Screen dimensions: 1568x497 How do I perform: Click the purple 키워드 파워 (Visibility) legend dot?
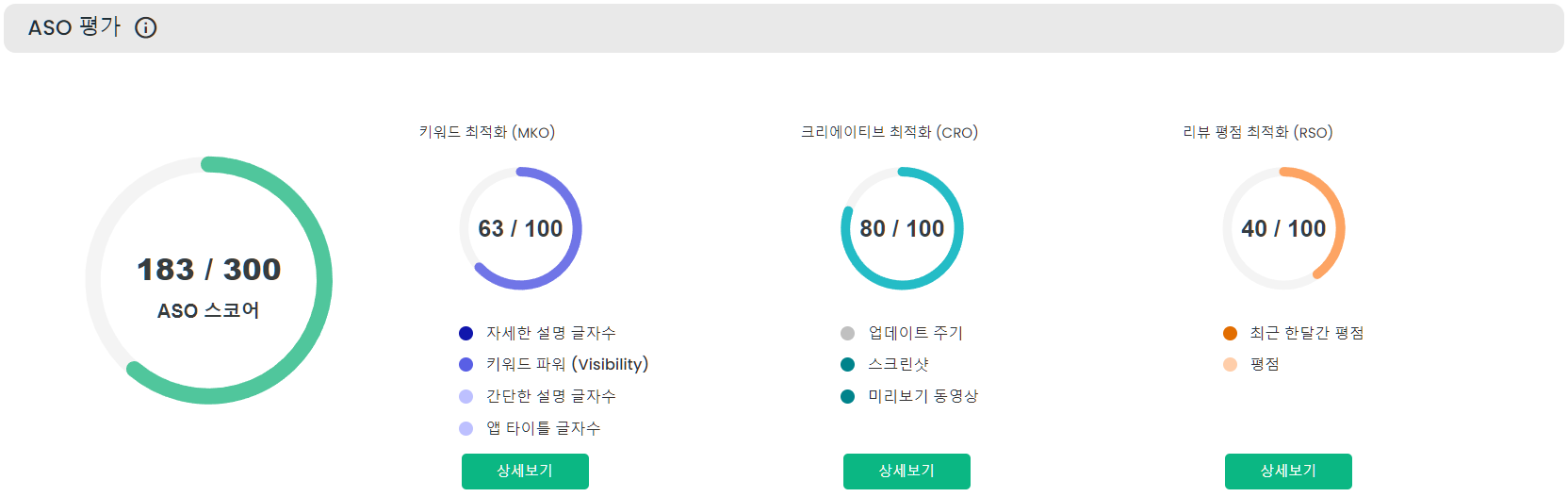[x=465, y=364]
